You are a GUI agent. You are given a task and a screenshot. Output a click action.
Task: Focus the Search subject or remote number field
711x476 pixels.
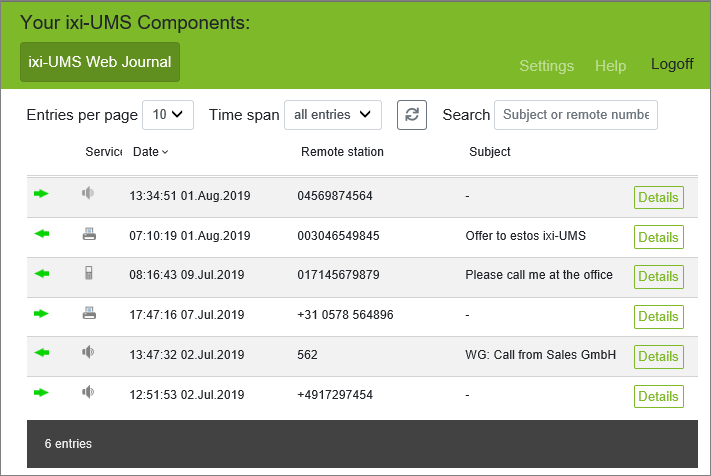(x=575, y=115)
